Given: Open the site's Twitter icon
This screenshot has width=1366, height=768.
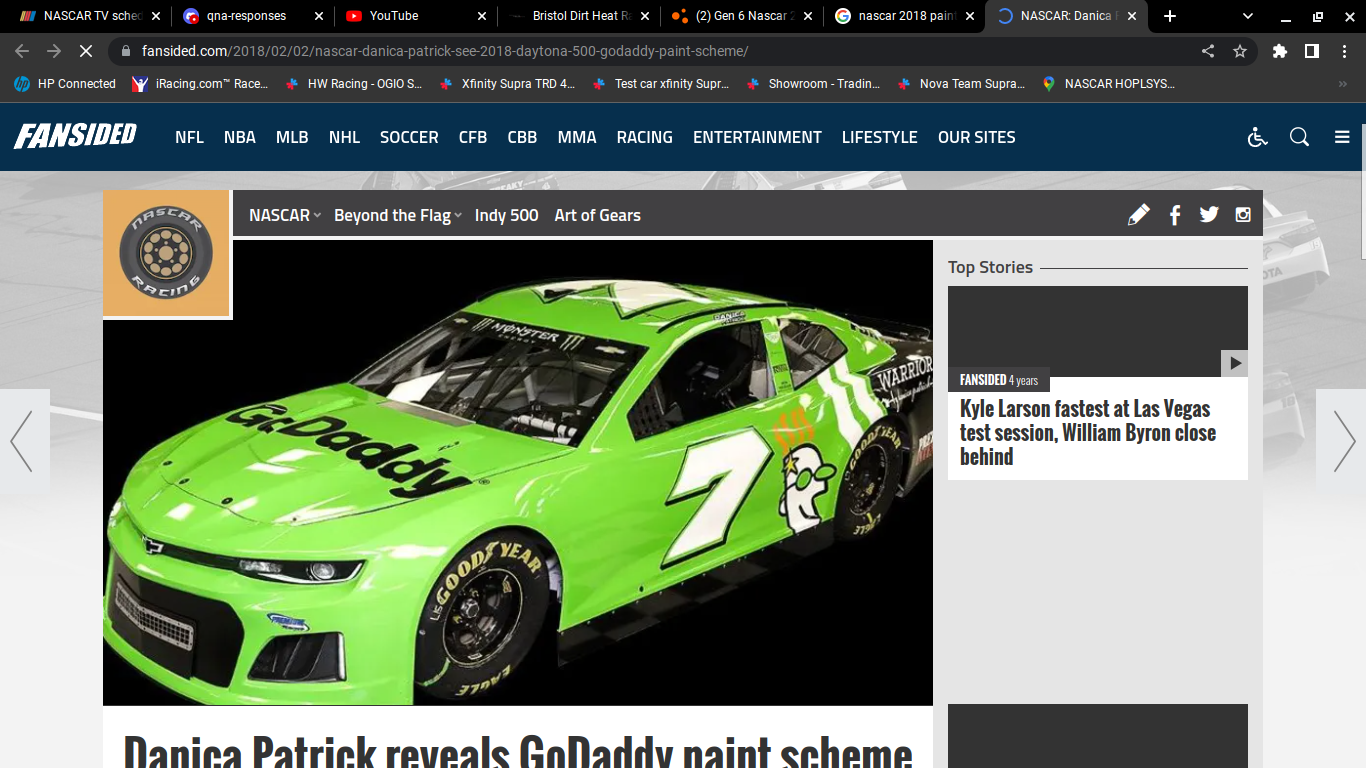Looking at the screenshot, I should 1209,214.
